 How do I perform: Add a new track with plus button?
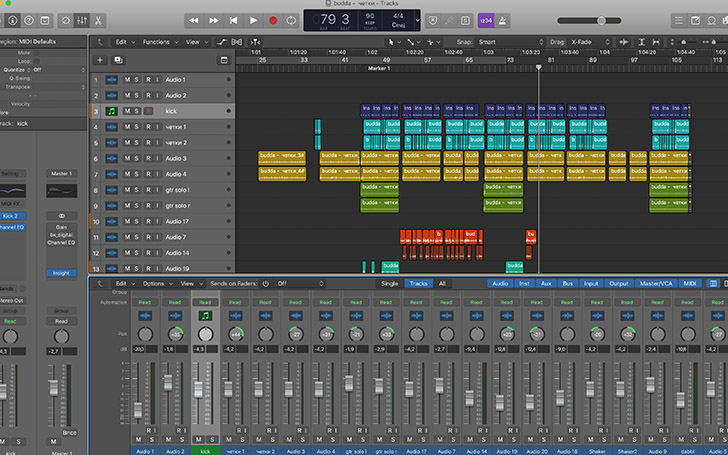(100, 60)
